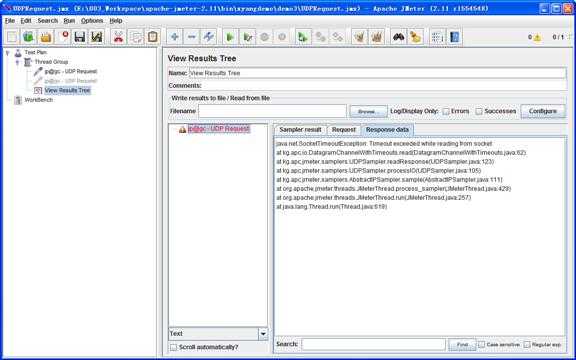This screenshot has width=576, height=360.
Task: Open the Edit menu
Action: (26, 21)
